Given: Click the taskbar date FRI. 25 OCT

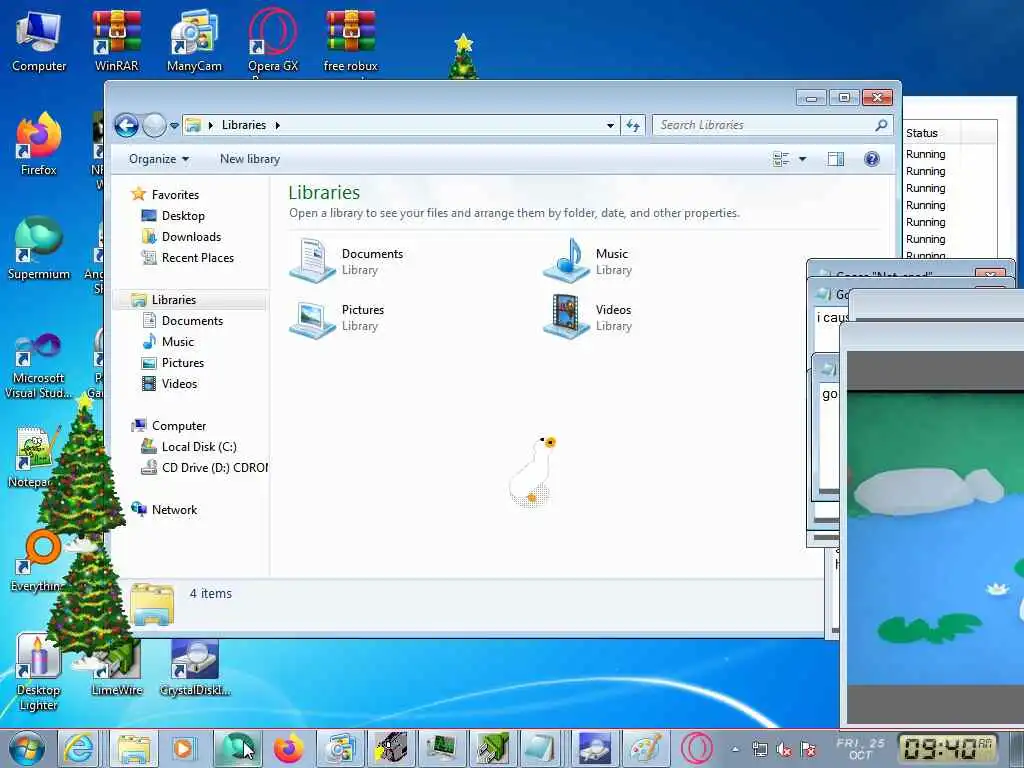Looking at the screenshot, I should pyautogui.click(x=859, y=748).
